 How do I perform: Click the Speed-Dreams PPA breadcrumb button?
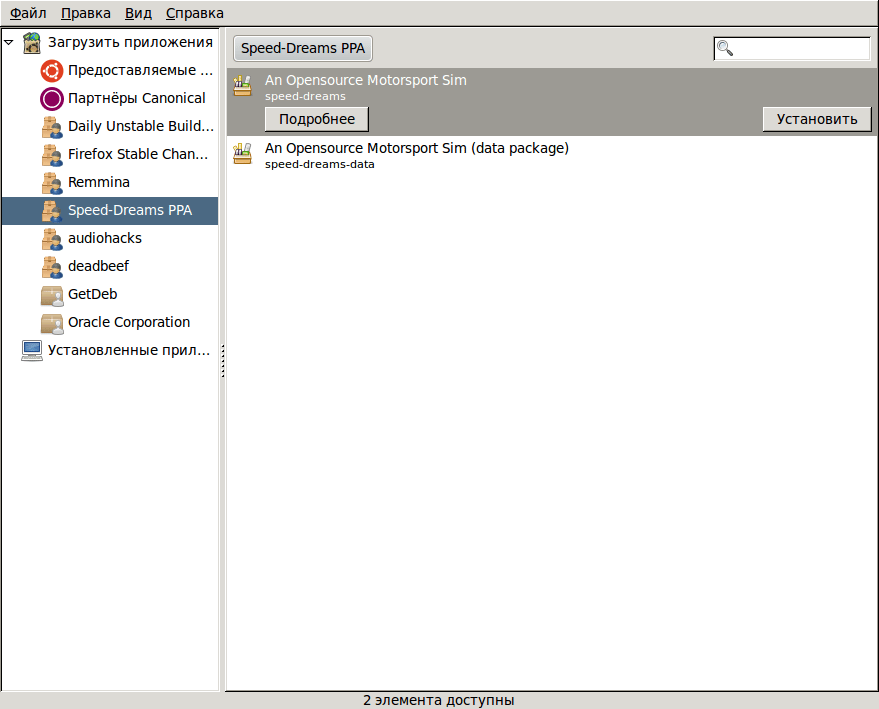click(x=303, y=48)
